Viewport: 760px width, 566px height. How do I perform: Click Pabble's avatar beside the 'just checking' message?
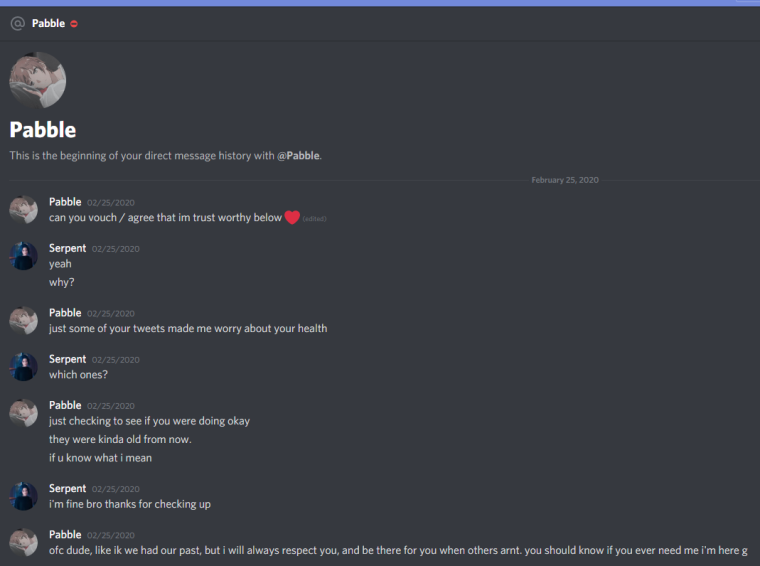23,413
